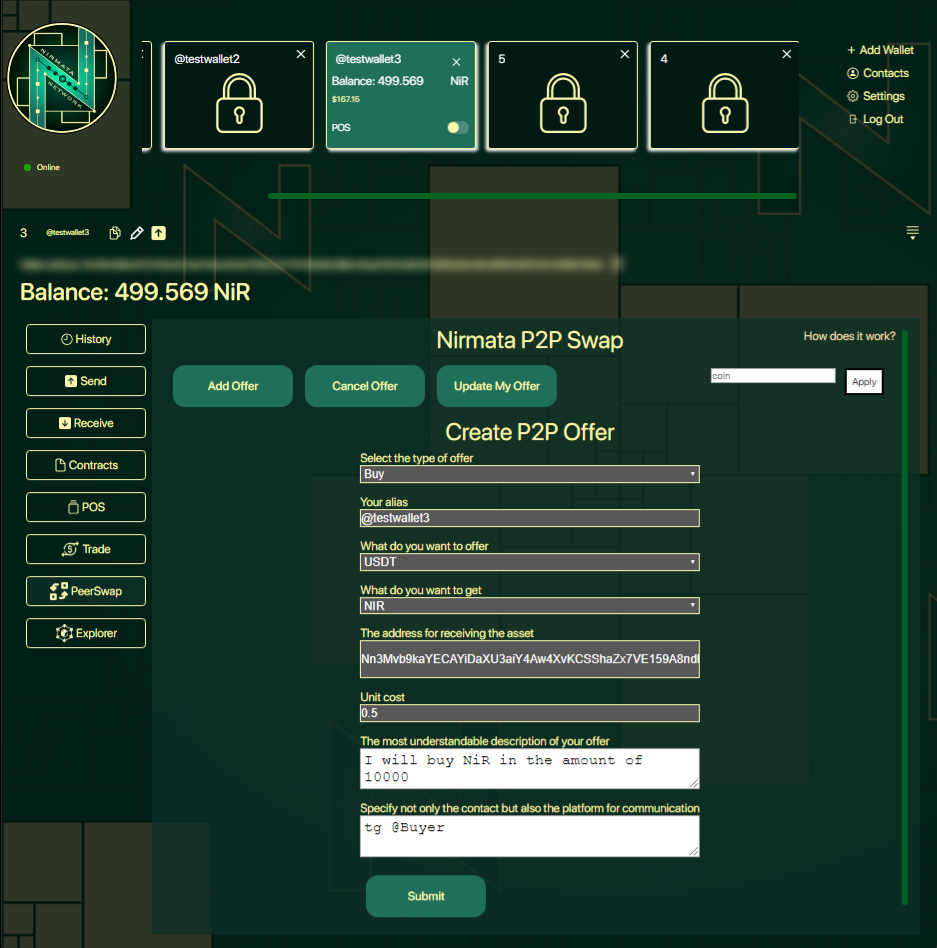
Task: Open the Explorer sidebar item
Action: point(86,633)
